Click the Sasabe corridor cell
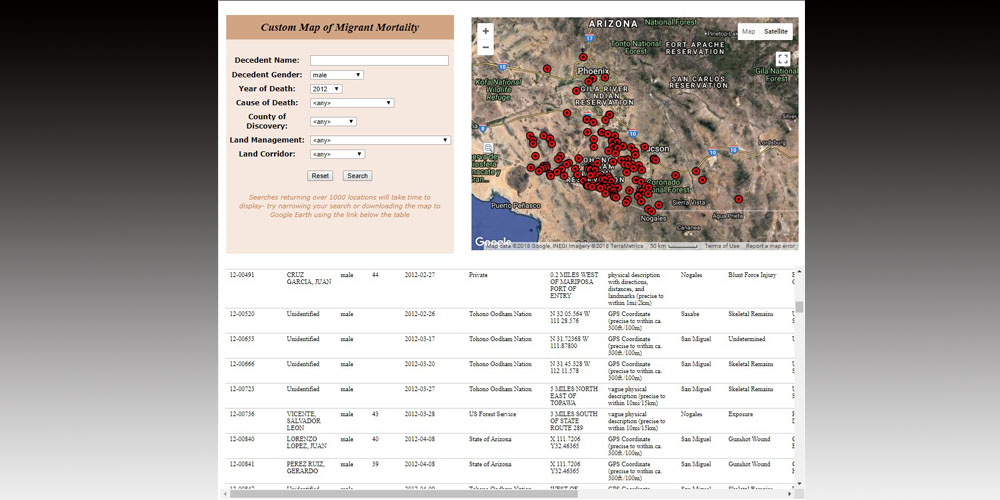The width and height of the screenshot is (1000, 500). pos(690,314)
